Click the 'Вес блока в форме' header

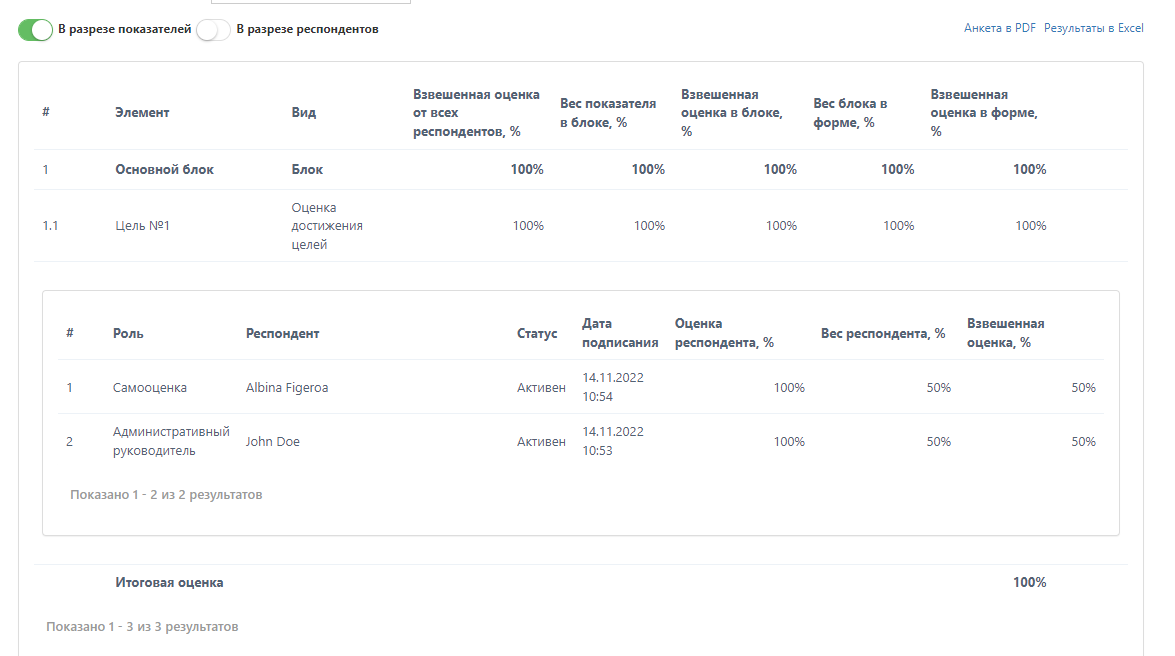point(851,112)
